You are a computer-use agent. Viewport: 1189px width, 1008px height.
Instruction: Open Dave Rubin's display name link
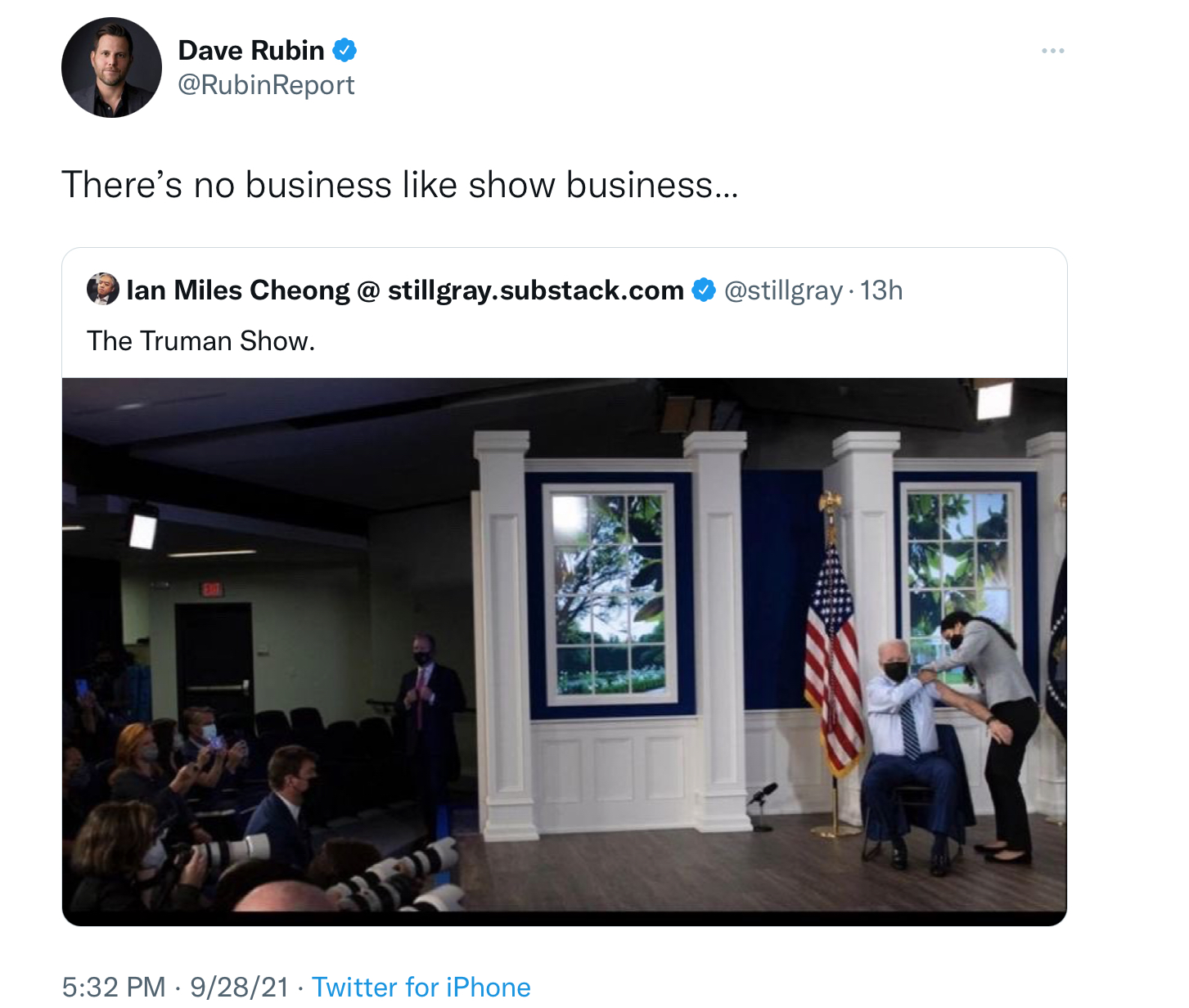[x=251, y=50]
